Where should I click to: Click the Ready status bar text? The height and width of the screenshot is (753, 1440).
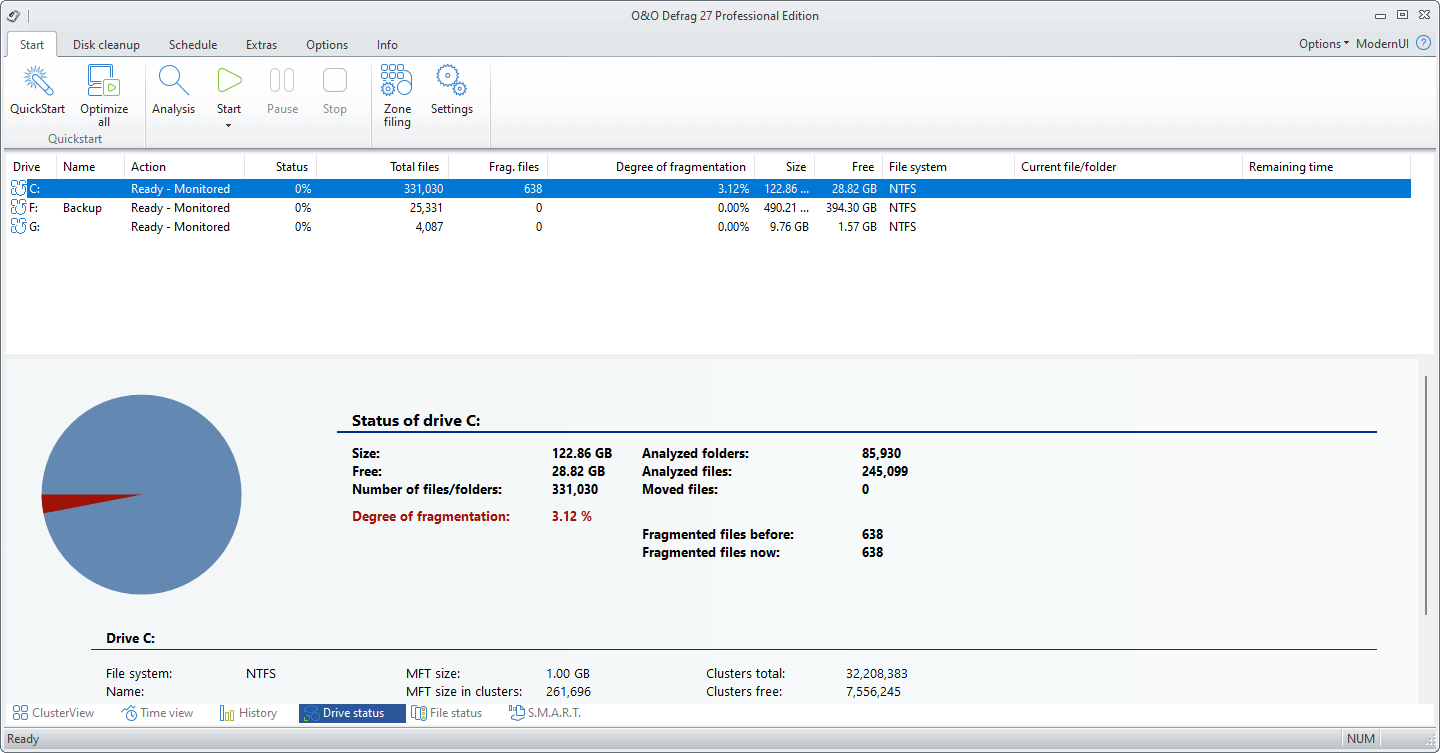(x=23, y=739)
